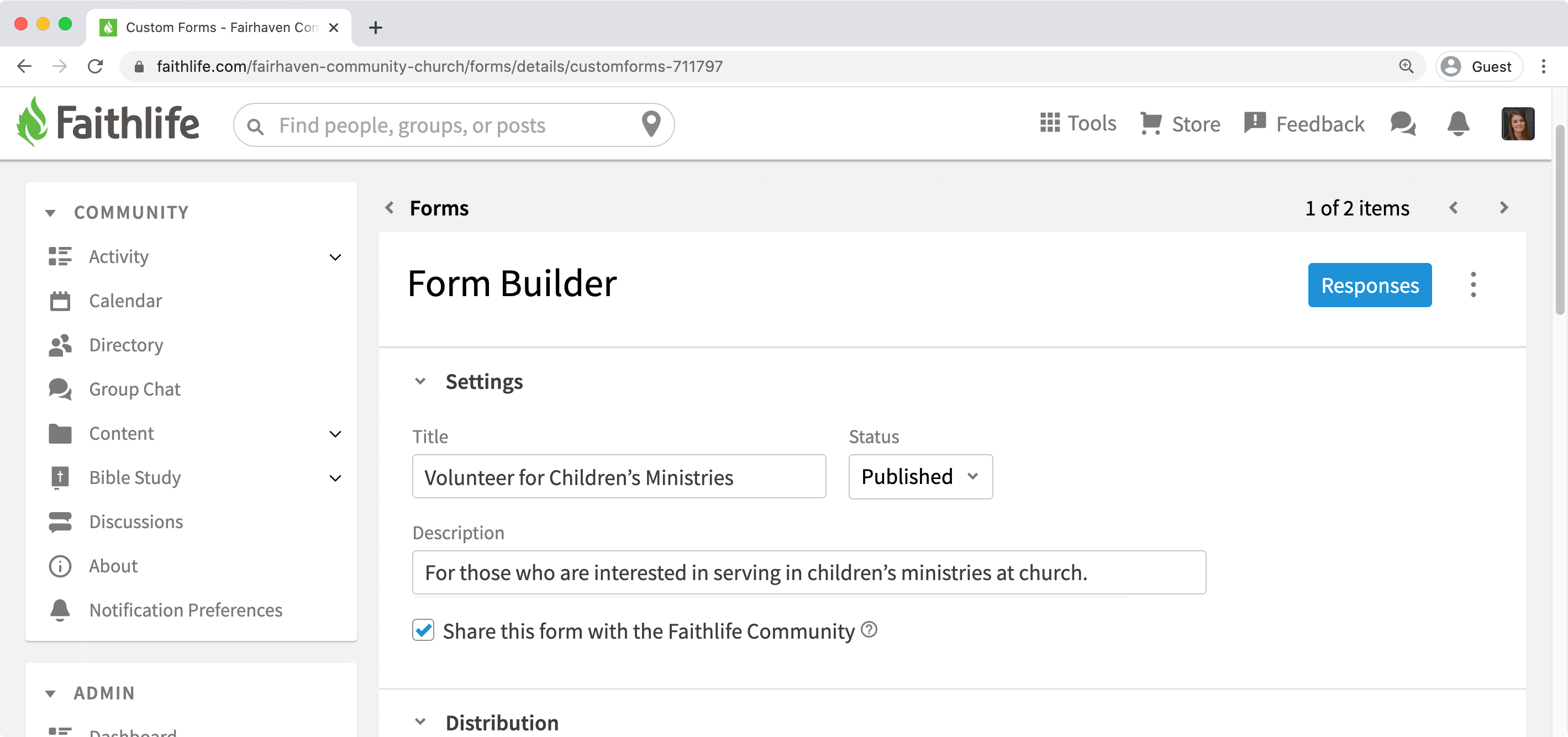Screen dimensions: 1568x737
Task: Click the browser zoom magnifier icon
Action: click(1406, 66)
